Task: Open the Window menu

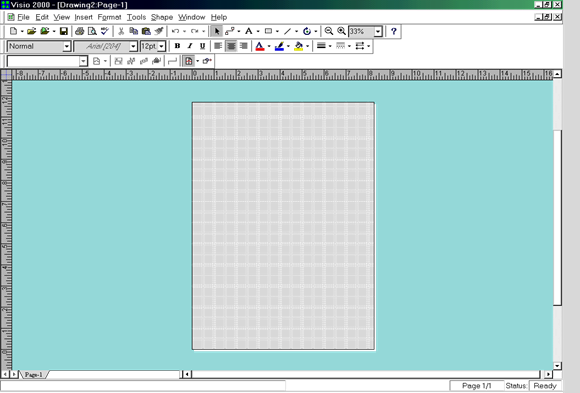Action: [191, 17]
